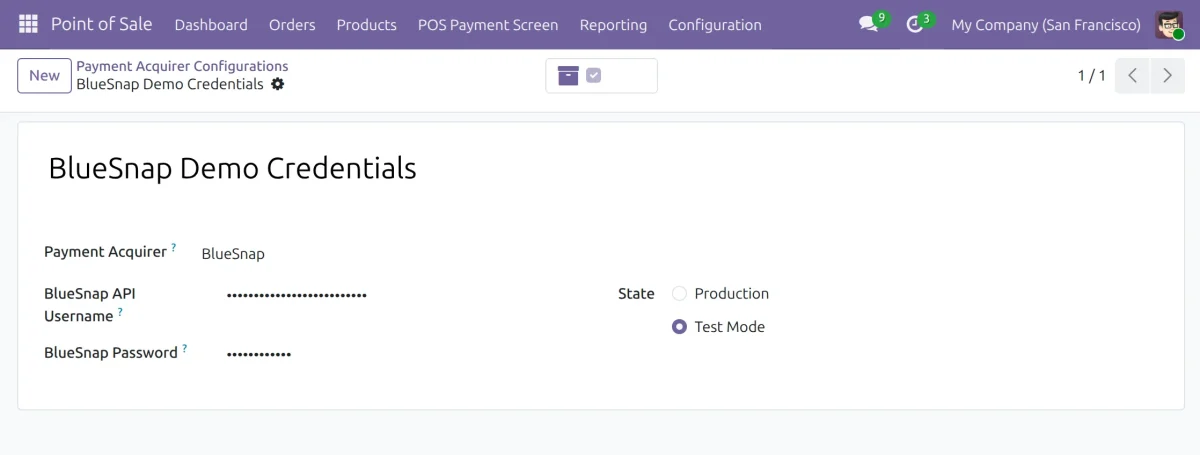Toggle the checkmark status box in header
This screenshot has height=455, width=1200.
point(594,76)
